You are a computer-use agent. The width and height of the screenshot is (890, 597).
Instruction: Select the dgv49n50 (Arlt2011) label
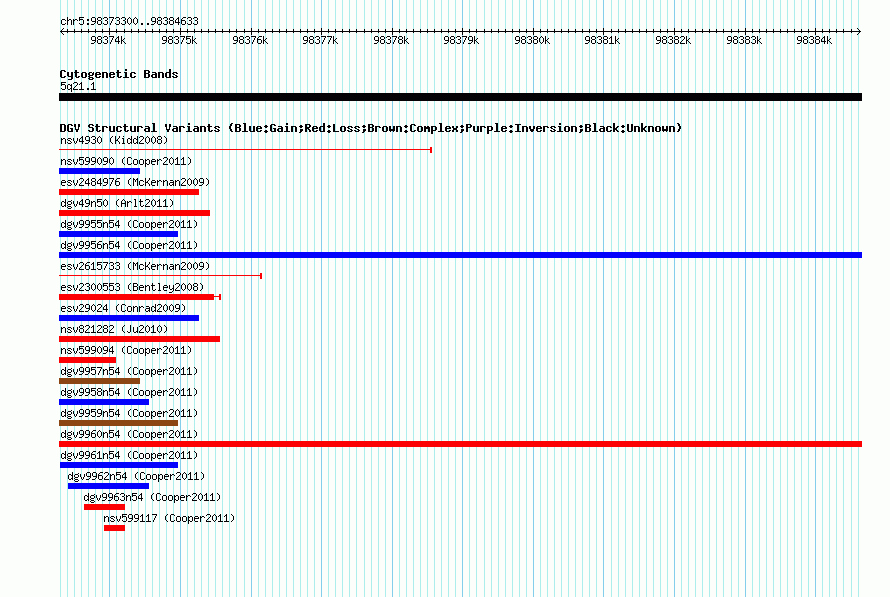click(x=117, y=203)
